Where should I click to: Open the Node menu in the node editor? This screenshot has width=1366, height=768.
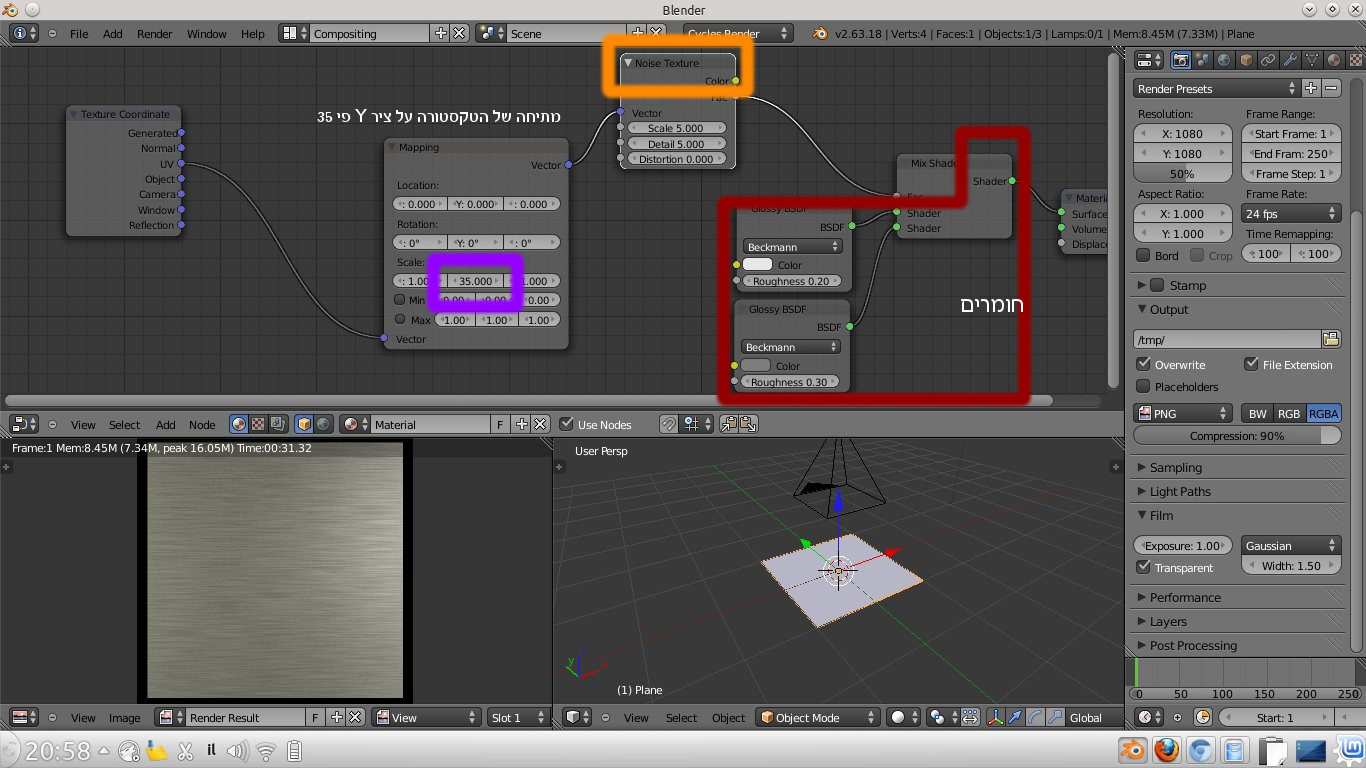tap(202, 424)
